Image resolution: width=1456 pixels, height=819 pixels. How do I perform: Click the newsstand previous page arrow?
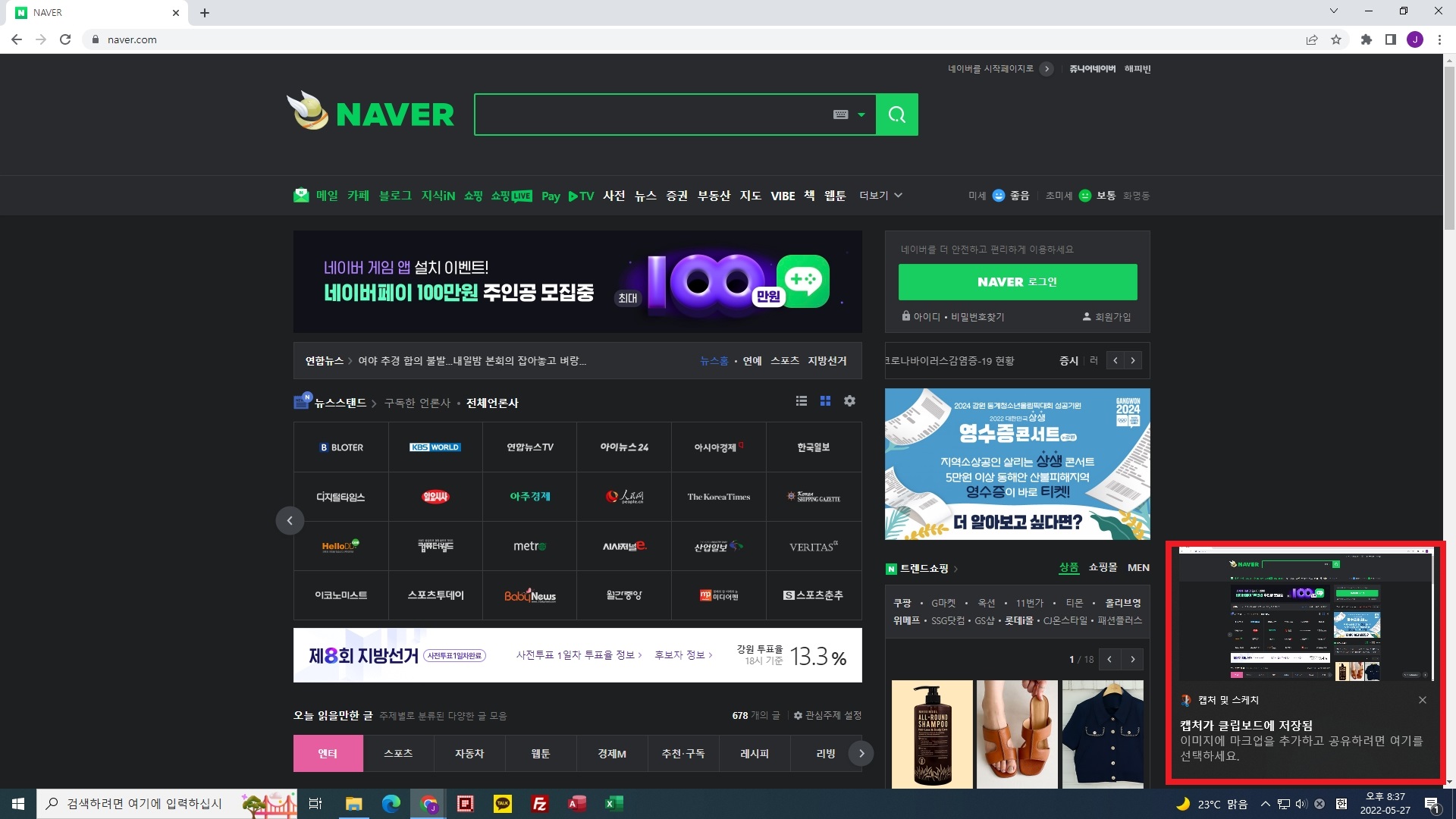[290, 520]
